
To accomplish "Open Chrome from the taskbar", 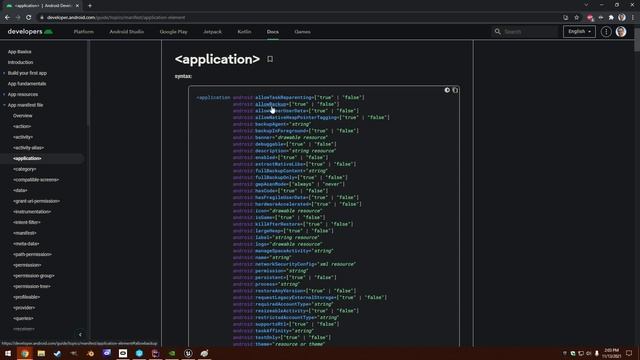I will coord(24,353).
